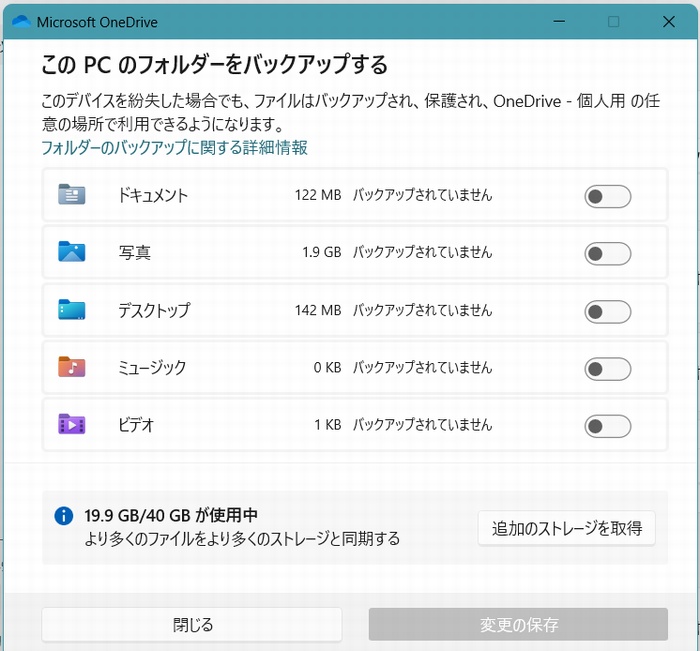
Task: Toggle デスクトップ backup switch on
Action: 607,311
